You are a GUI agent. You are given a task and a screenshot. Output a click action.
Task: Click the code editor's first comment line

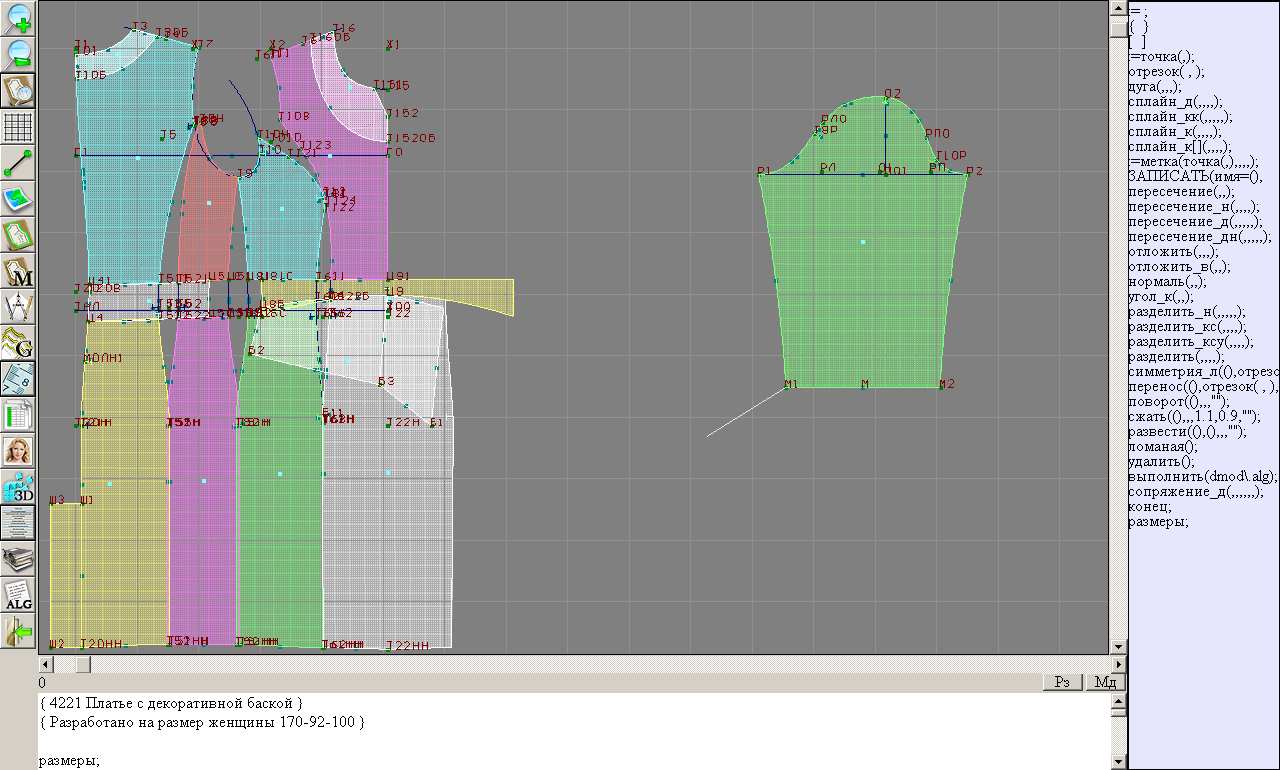tap(170, 703)
